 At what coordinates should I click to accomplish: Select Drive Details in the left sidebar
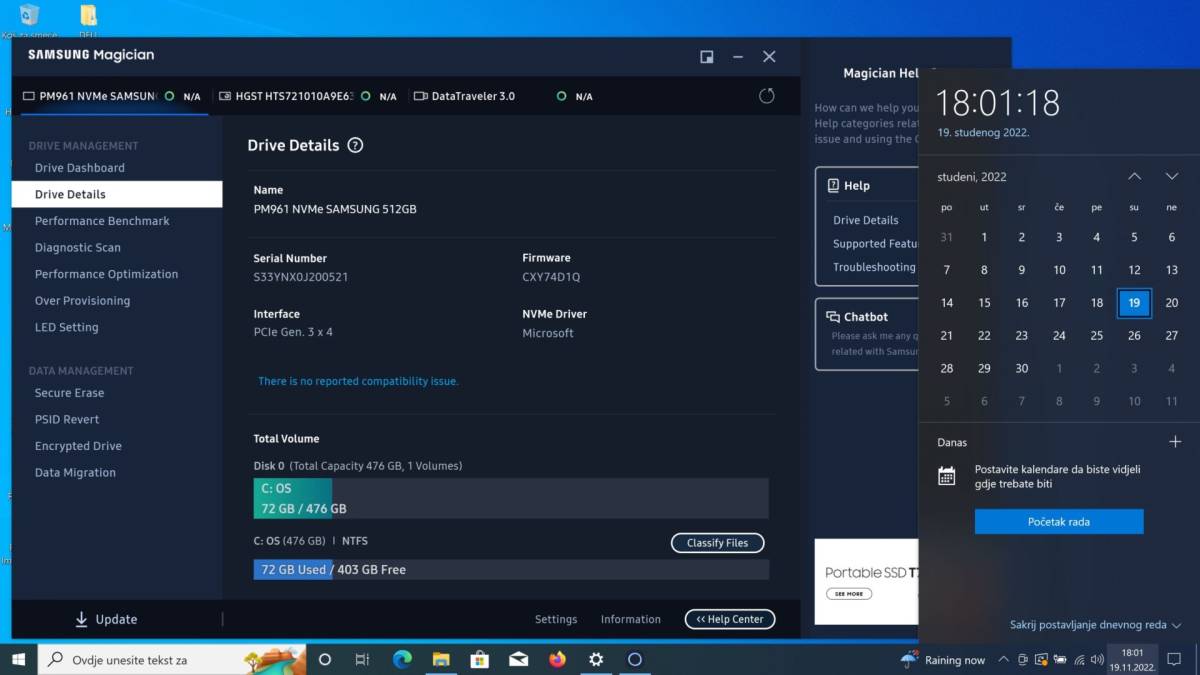(117, 194)
